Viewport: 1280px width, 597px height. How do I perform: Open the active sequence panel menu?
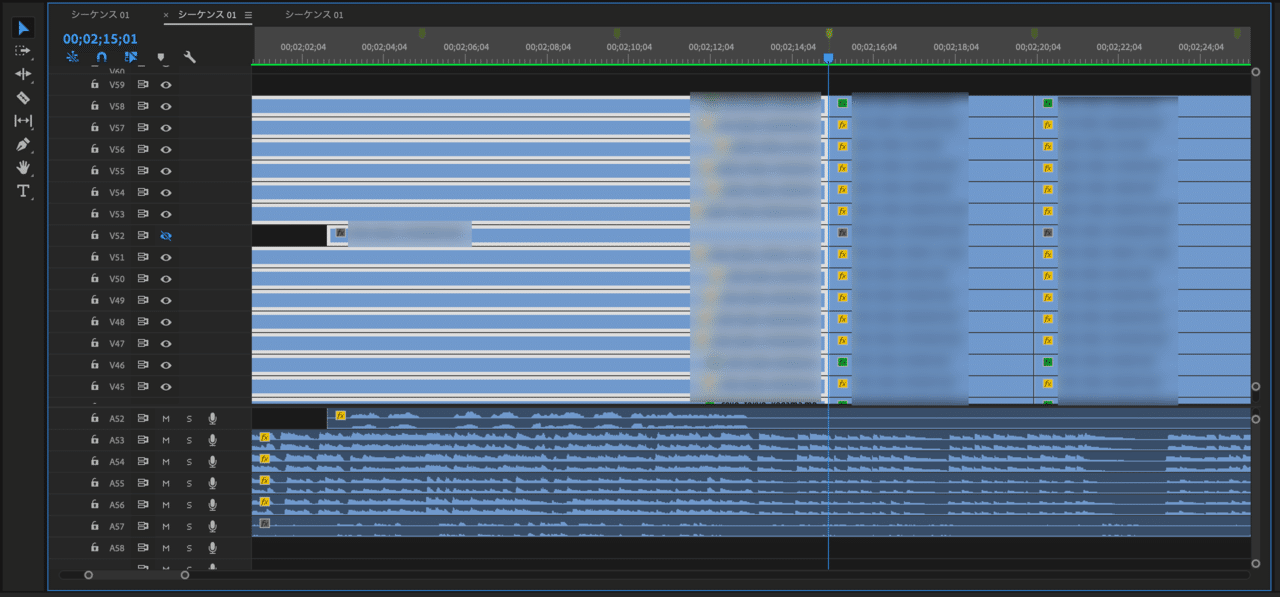click(248, 15)
